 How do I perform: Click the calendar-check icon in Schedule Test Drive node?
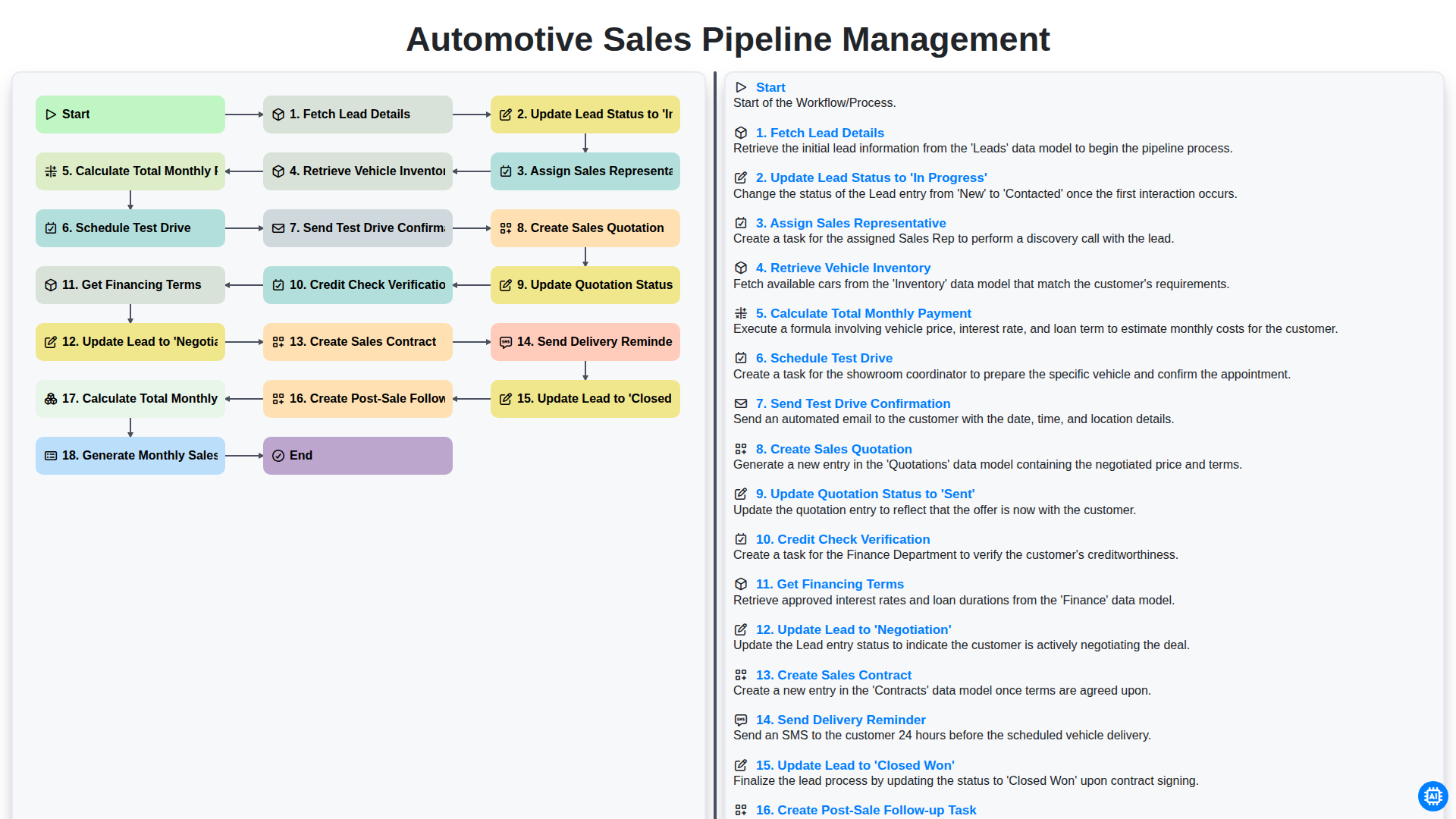pos(51,228)
